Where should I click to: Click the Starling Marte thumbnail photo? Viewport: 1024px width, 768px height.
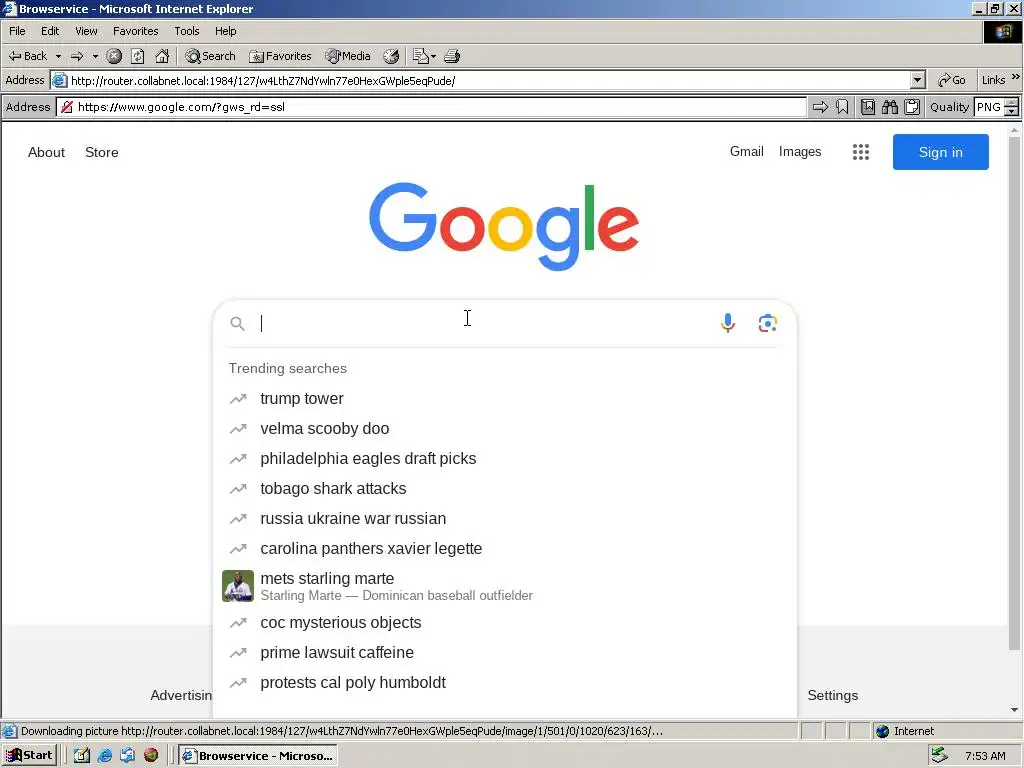(238, 586)
